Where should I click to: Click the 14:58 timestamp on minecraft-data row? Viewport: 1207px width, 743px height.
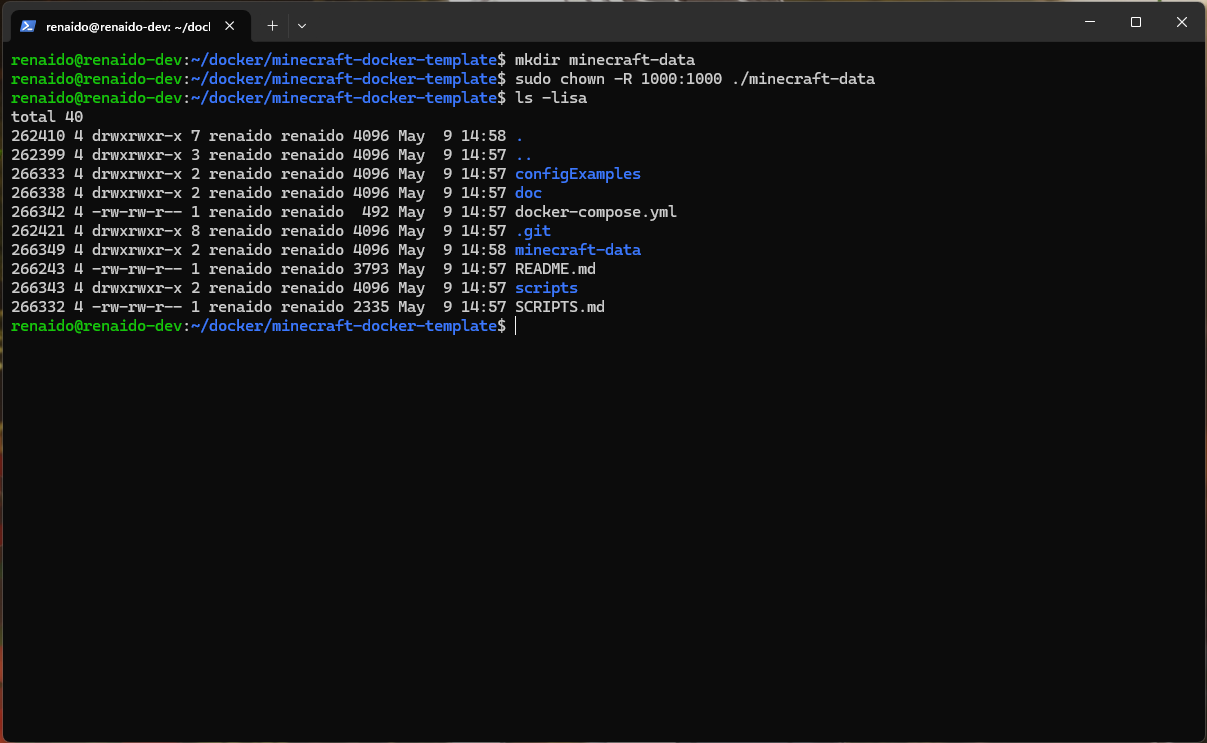(483, 250)
